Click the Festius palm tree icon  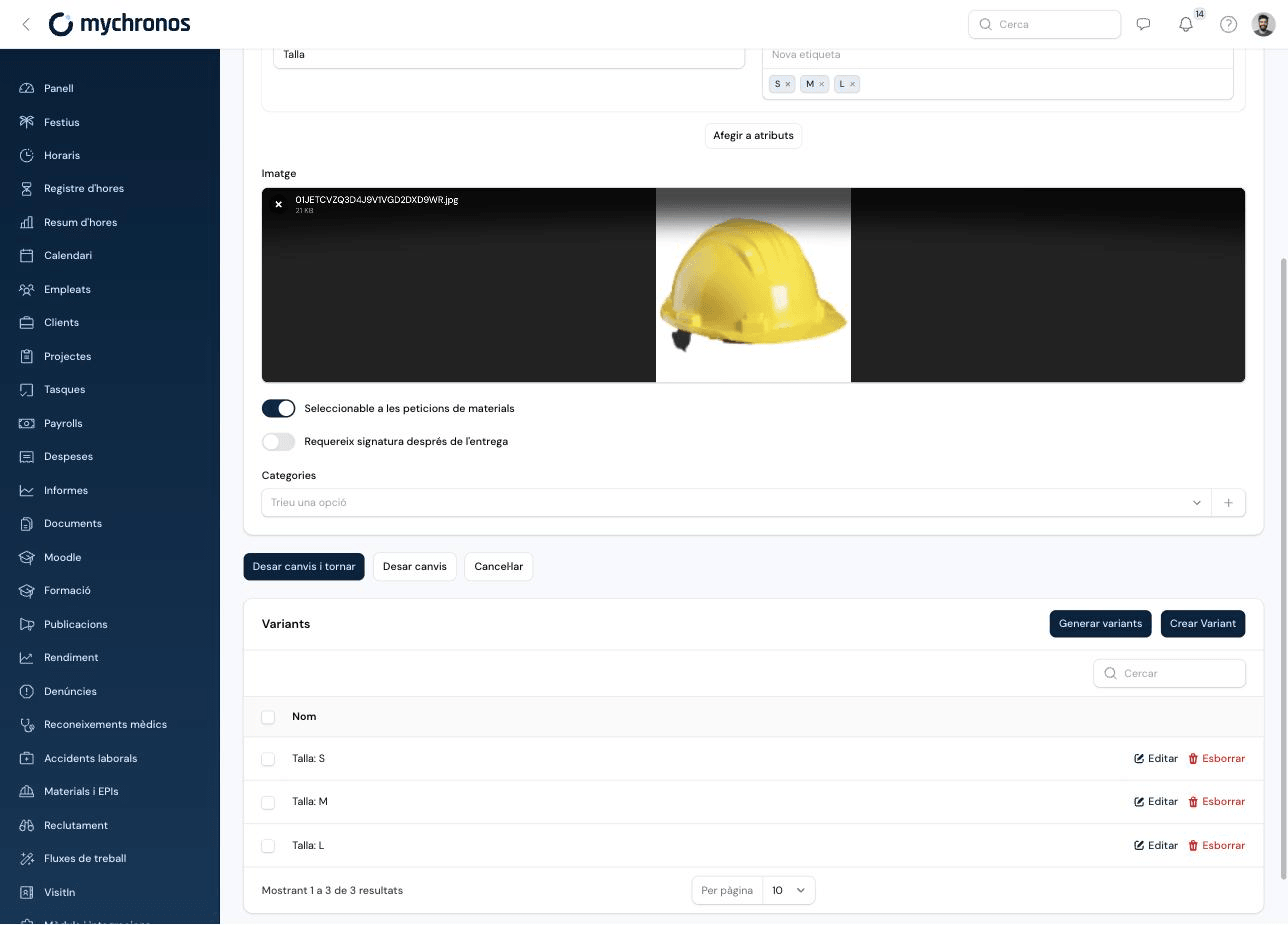coord(27,122)
